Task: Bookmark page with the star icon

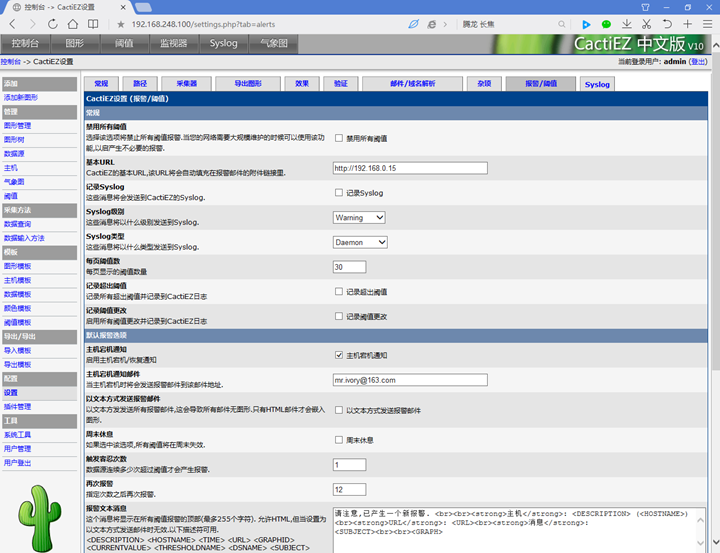Action: (x=121, y=24)
